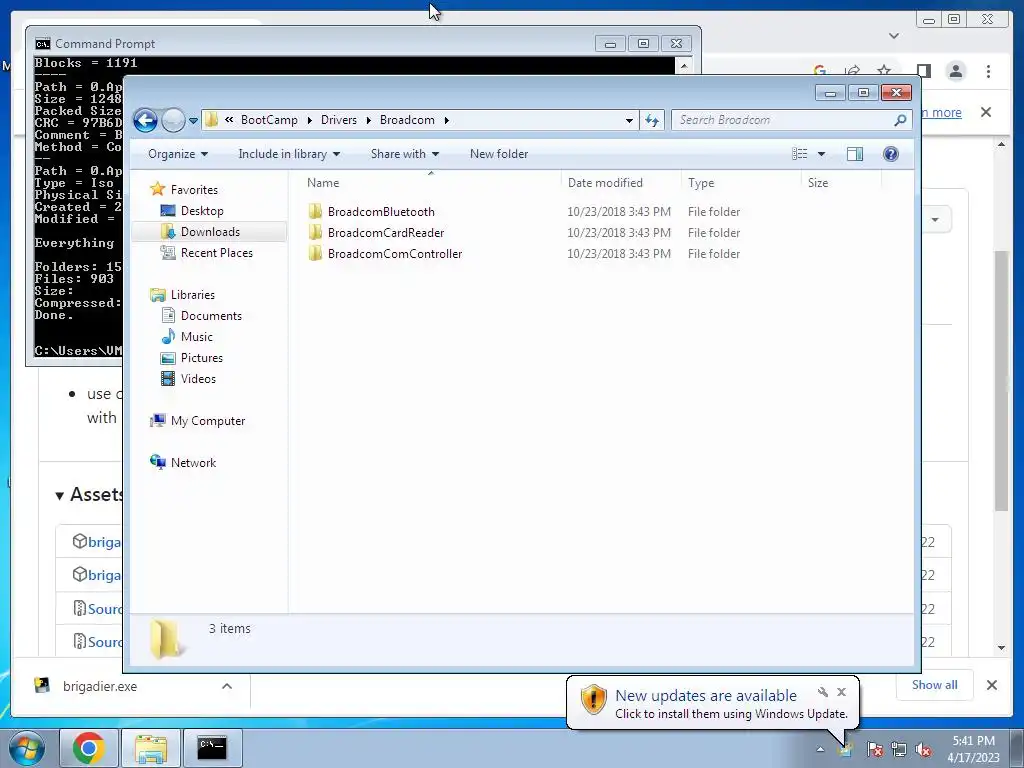Open Desktop in the navigation pane
The width and height of the screenshot is (1024, 768).
pyautogui.click(x=202, y=211)
